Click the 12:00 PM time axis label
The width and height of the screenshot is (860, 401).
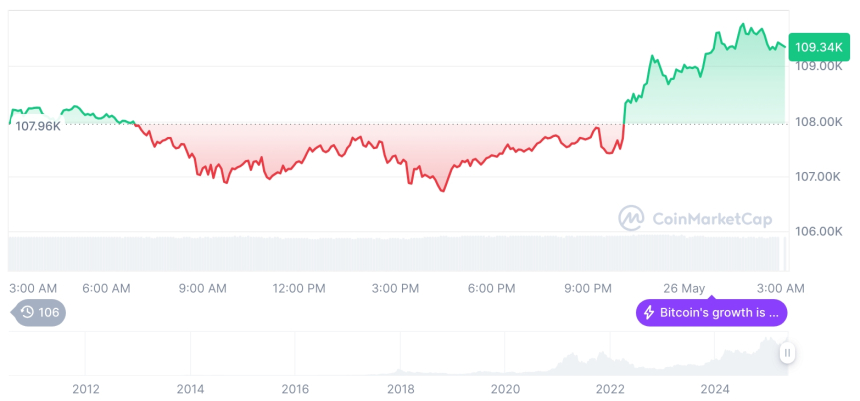[299, 288]
